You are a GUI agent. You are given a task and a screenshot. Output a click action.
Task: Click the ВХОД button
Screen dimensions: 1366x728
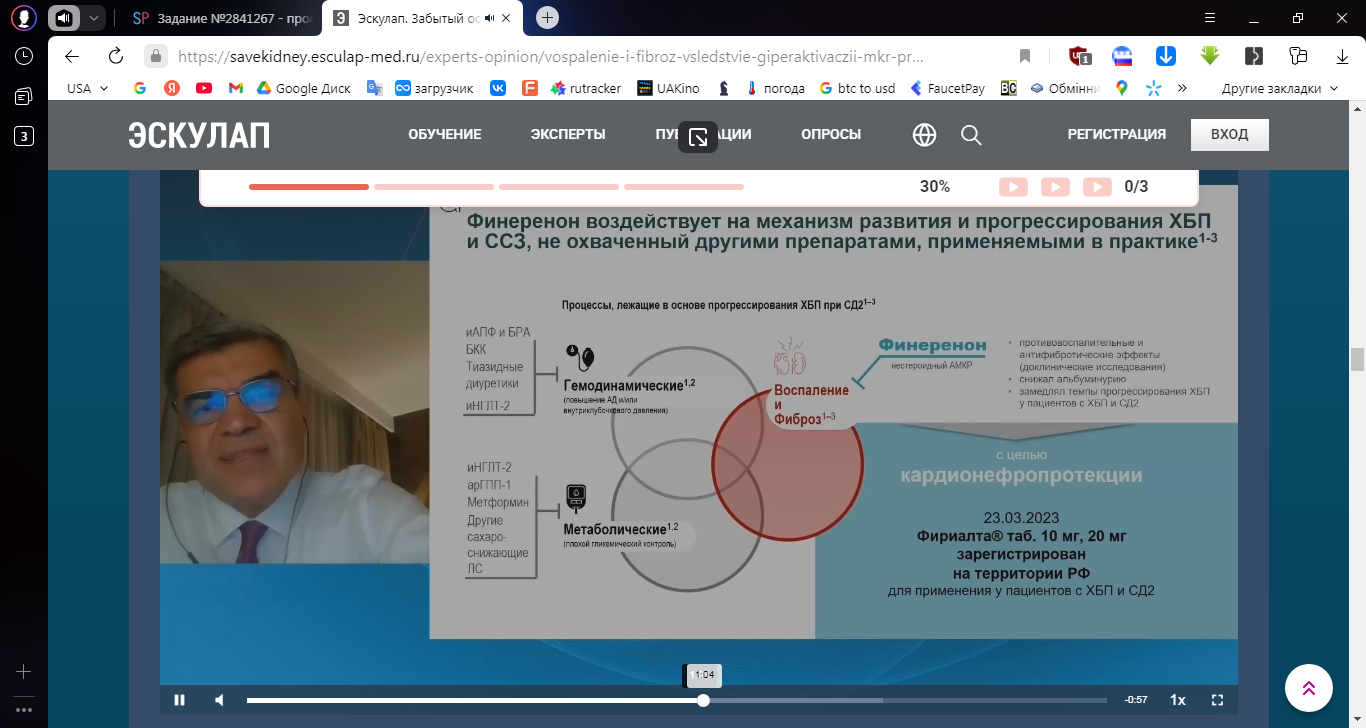1229,135
